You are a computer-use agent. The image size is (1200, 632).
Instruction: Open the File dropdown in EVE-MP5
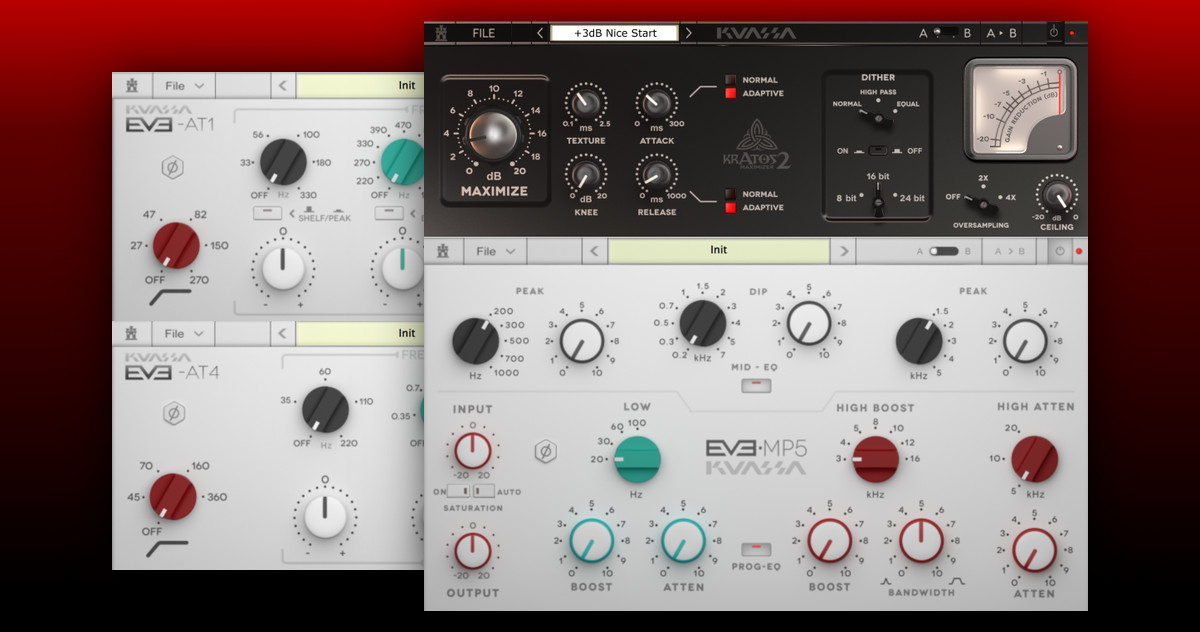tap(496, 251)
